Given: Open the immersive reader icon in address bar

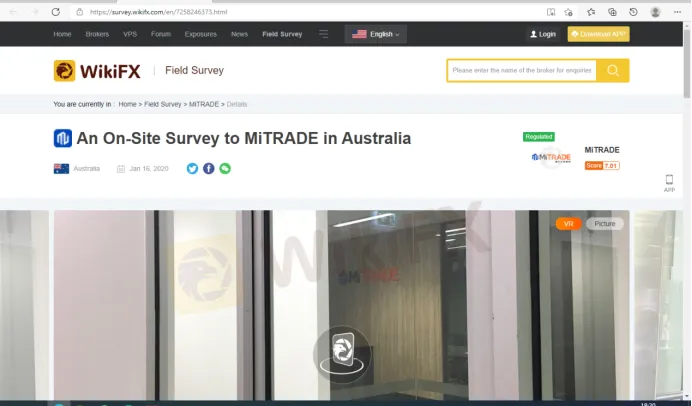Looking at the screenshot, I should click(x=551, y=12).
